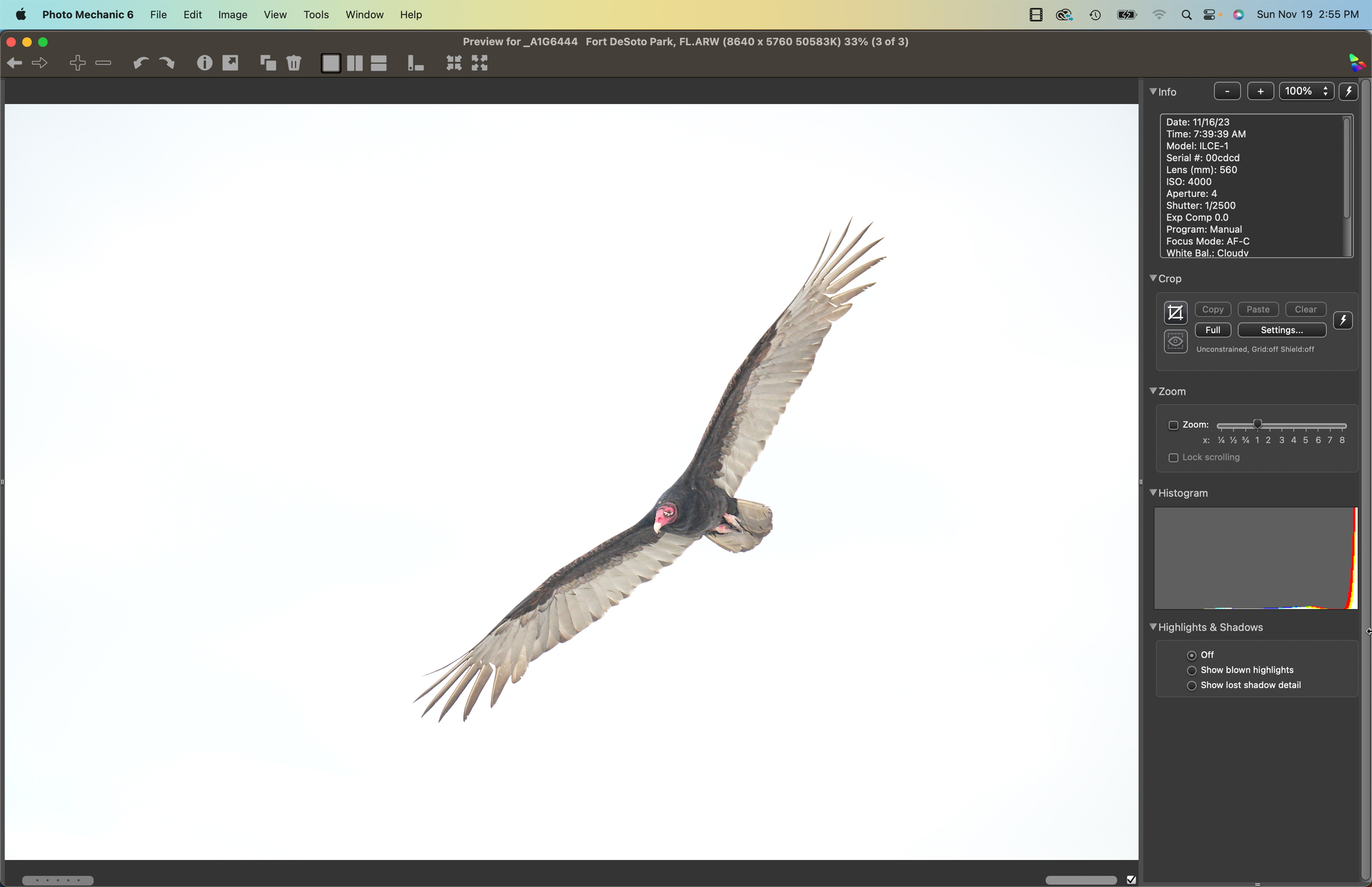Click the Camera Bits colorful logo icon
The width and height of the screenshot is (1372, 887).
point(1357,63)
